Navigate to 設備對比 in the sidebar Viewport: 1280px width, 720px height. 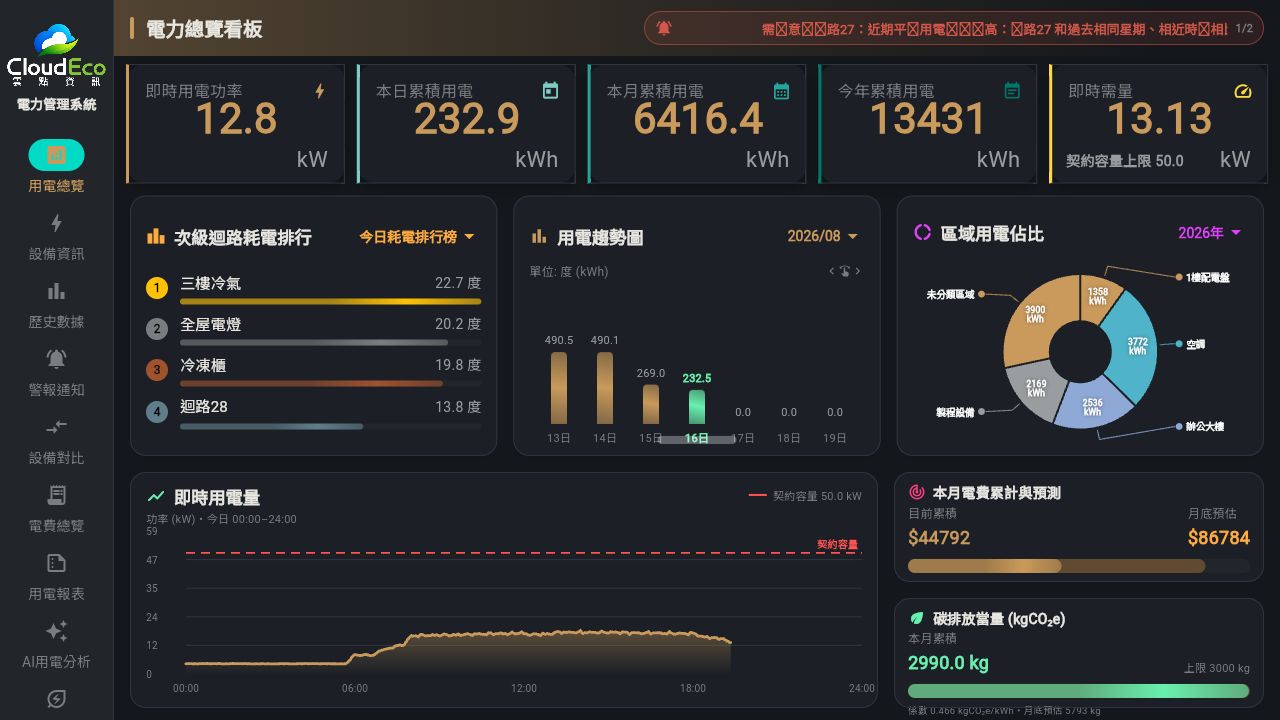[x=56, y=440]
